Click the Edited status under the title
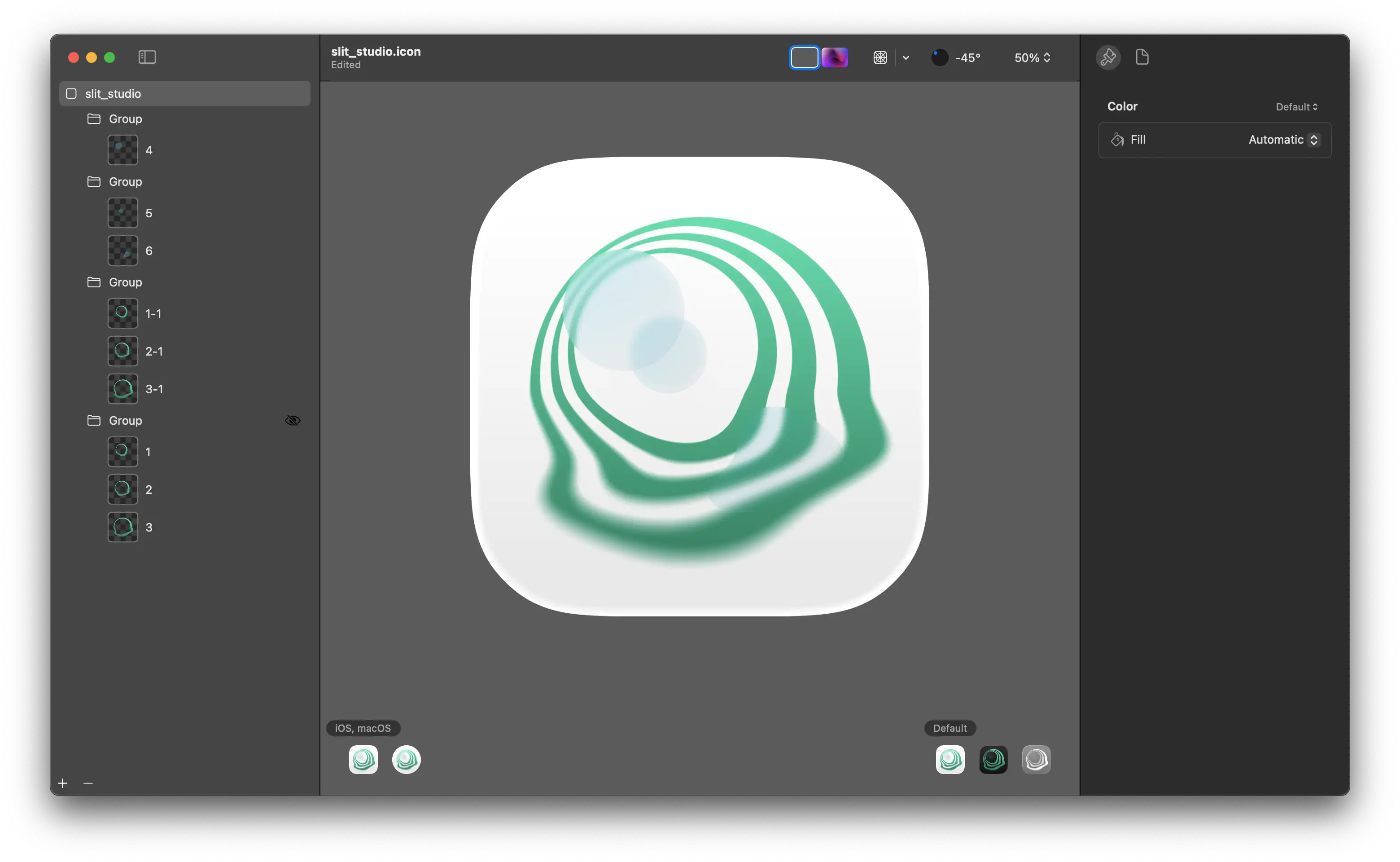This screenshot has height=862, width=1400. tap(346, 65)
